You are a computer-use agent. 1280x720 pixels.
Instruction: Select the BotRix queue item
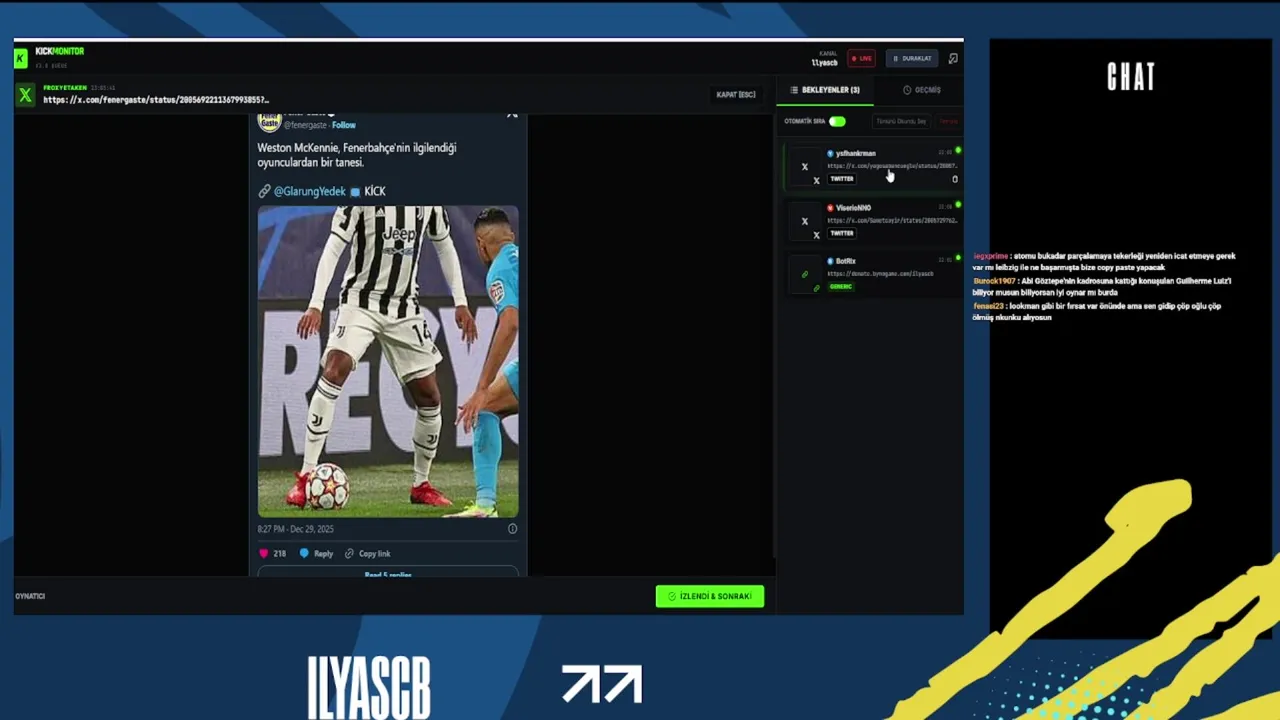pos(872,274)
